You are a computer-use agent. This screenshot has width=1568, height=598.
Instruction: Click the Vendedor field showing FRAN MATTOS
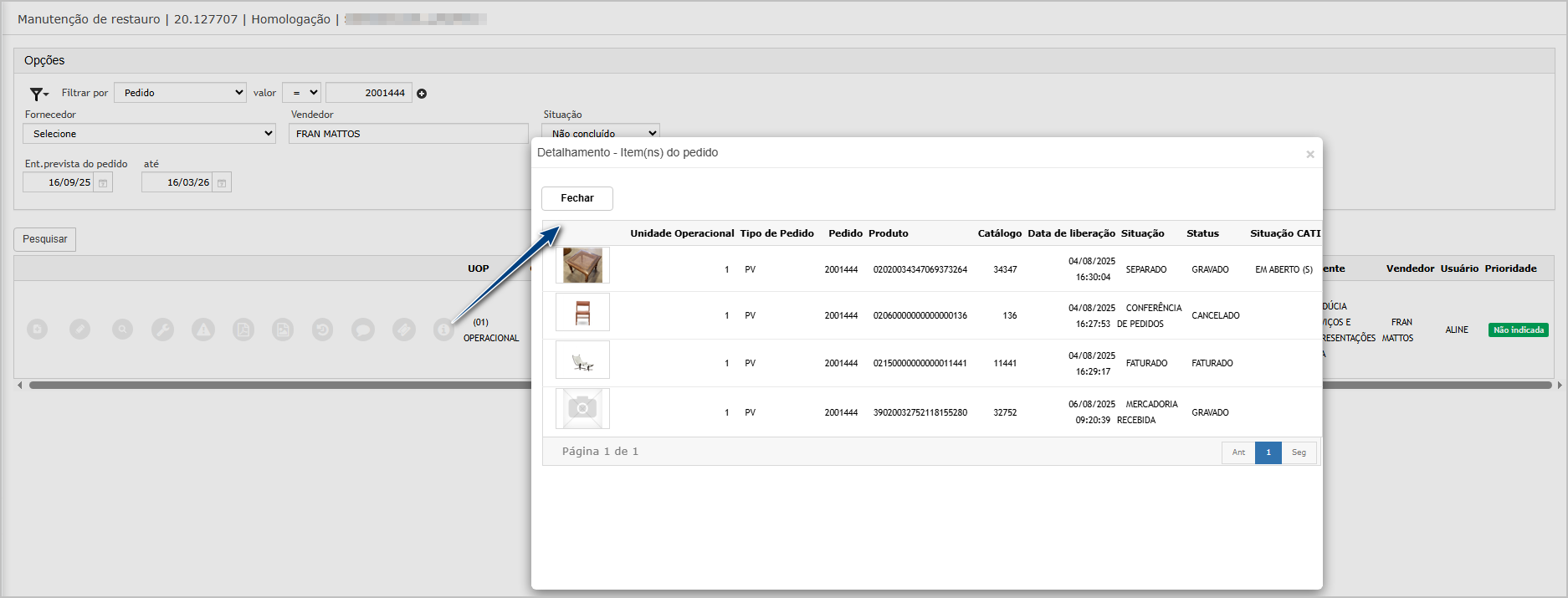coord(407,134)
